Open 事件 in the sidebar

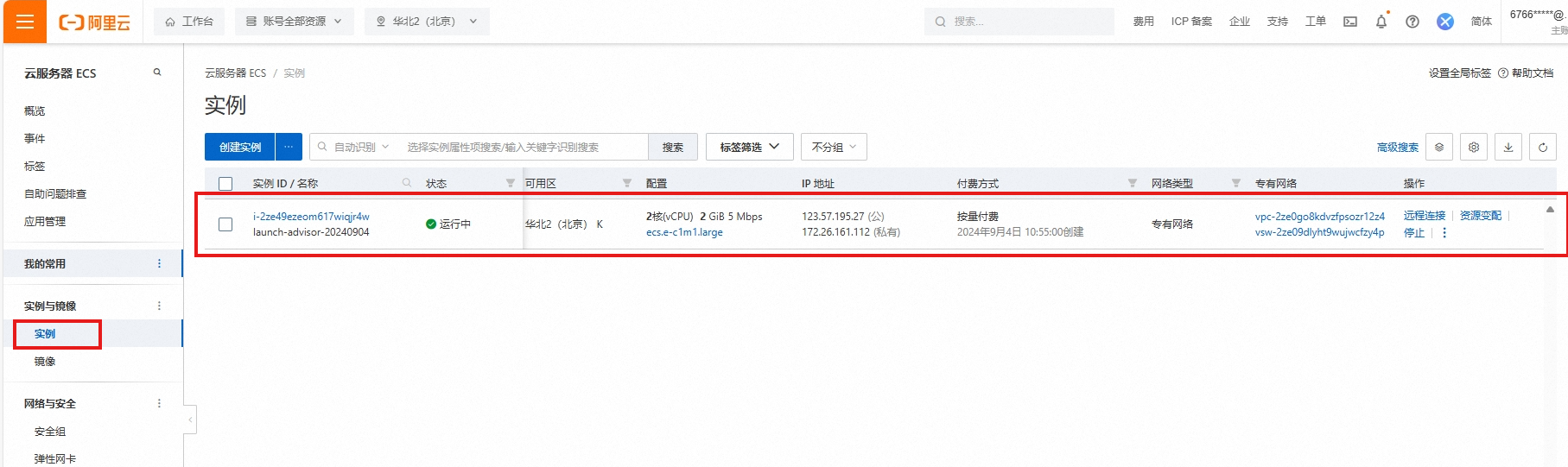click(x=35, y=138)
